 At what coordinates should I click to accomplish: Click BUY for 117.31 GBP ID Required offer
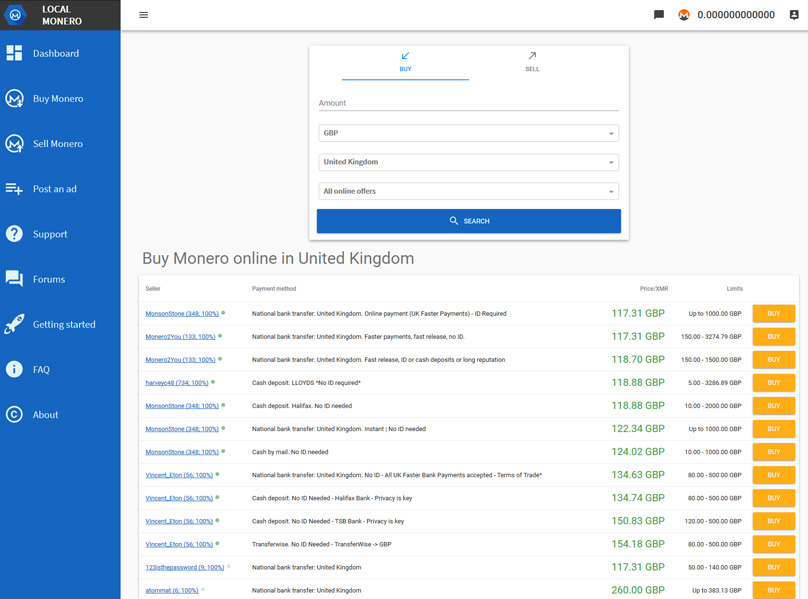point(773,313)
